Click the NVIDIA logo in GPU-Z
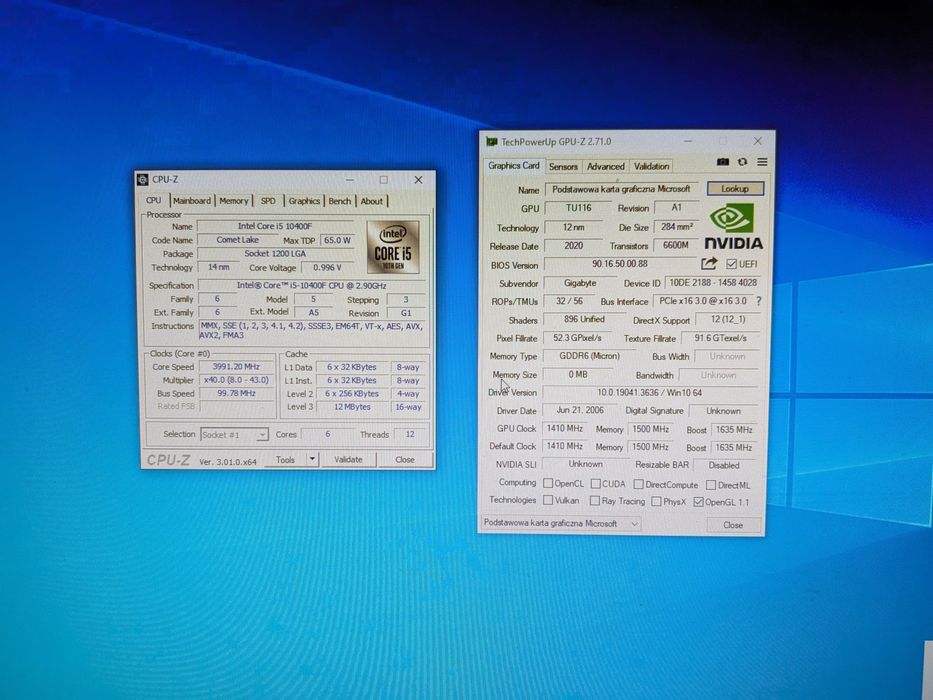 [733, 226]
